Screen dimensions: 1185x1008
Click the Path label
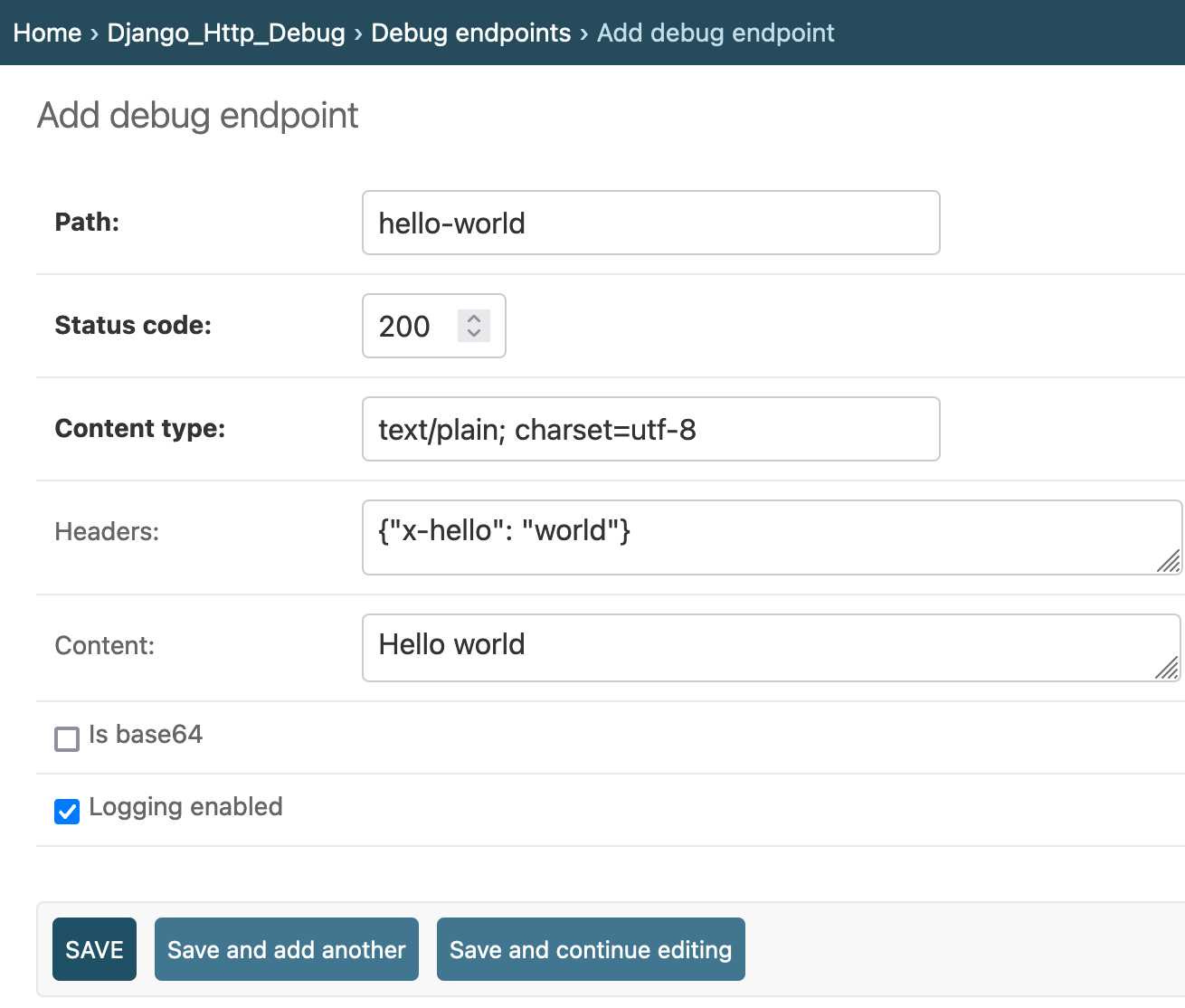coord(87,222)
